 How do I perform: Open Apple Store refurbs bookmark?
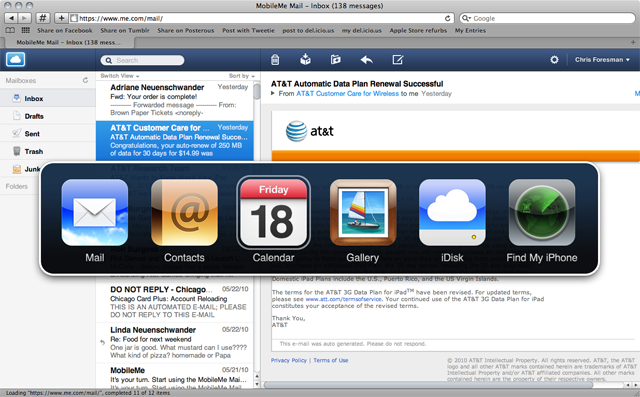418,30
